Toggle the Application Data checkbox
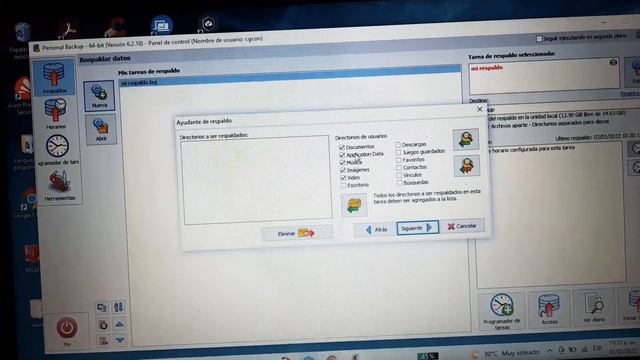The width and height of the screenshot is (640, 360). click(342, 155)
